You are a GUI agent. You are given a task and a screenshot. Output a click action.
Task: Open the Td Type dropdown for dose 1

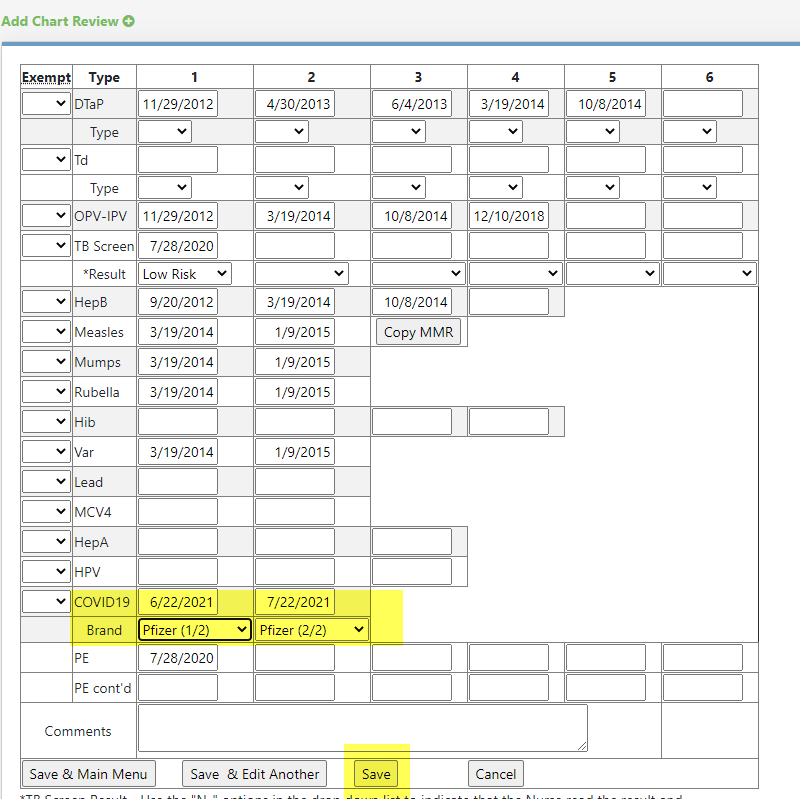pos(165,188)
